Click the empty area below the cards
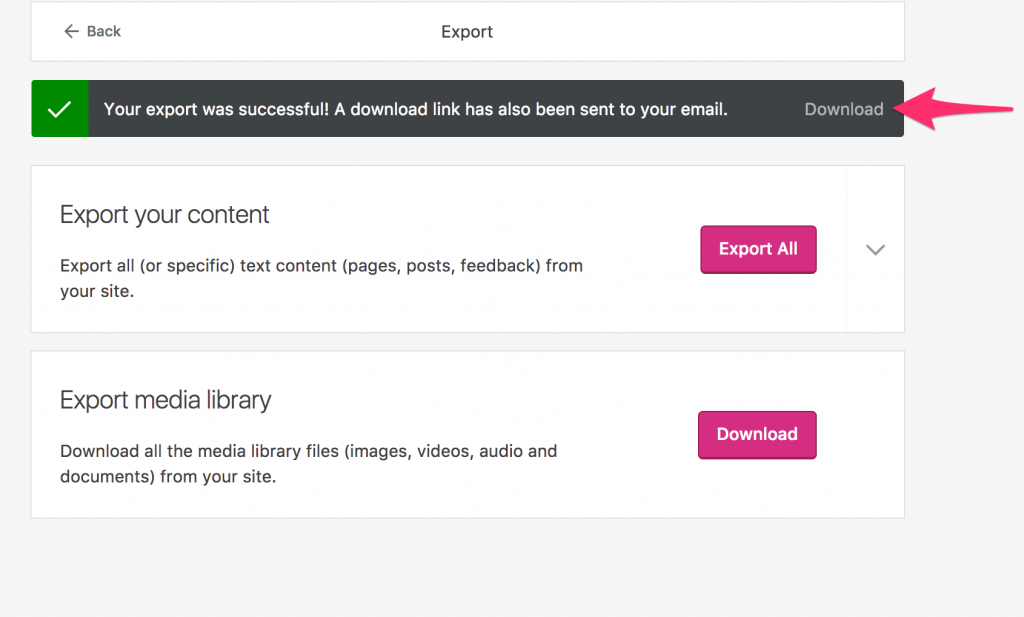Image resolution: width=1024 pixels, height=617 pixels. [468, 568]
